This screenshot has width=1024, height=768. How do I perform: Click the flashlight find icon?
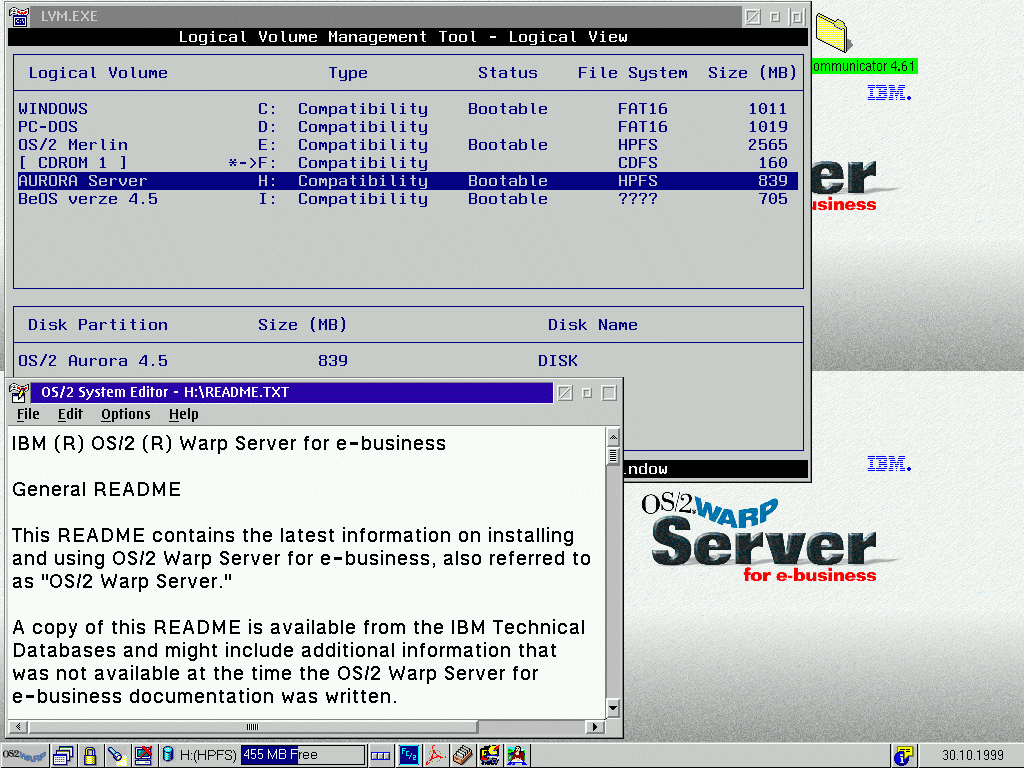coord(116,754)
